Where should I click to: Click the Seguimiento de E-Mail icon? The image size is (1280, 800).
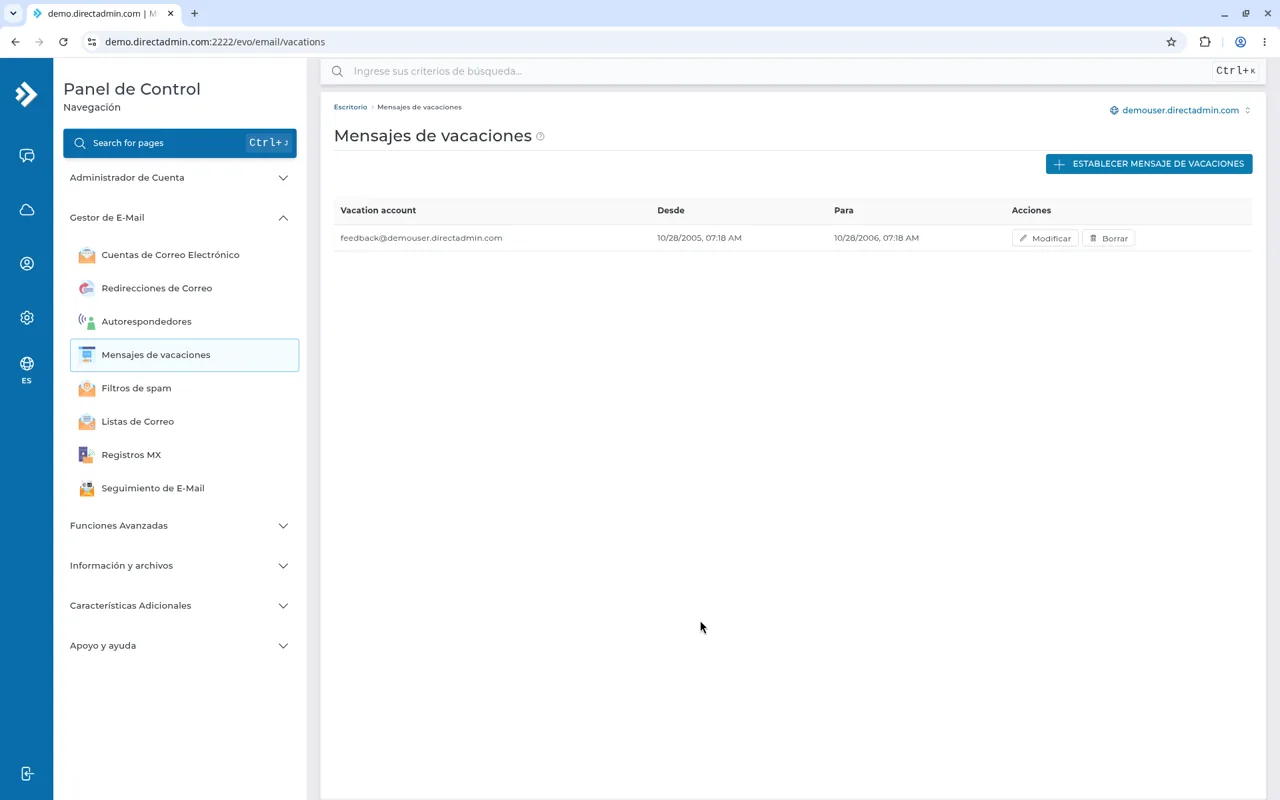pos(87,488)
